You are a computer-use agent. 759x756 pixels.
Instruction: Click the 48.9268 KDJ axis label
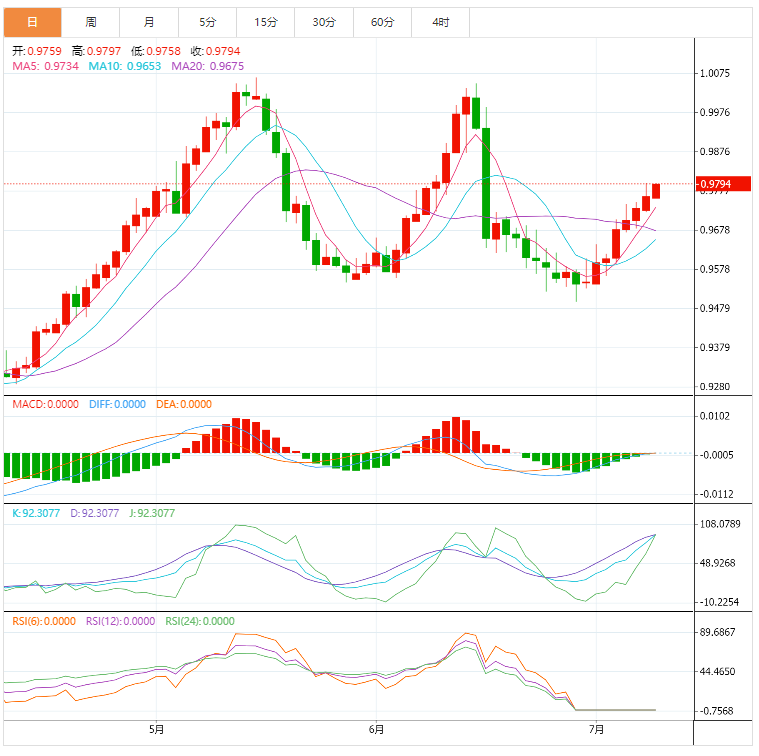tap(717, 563)
